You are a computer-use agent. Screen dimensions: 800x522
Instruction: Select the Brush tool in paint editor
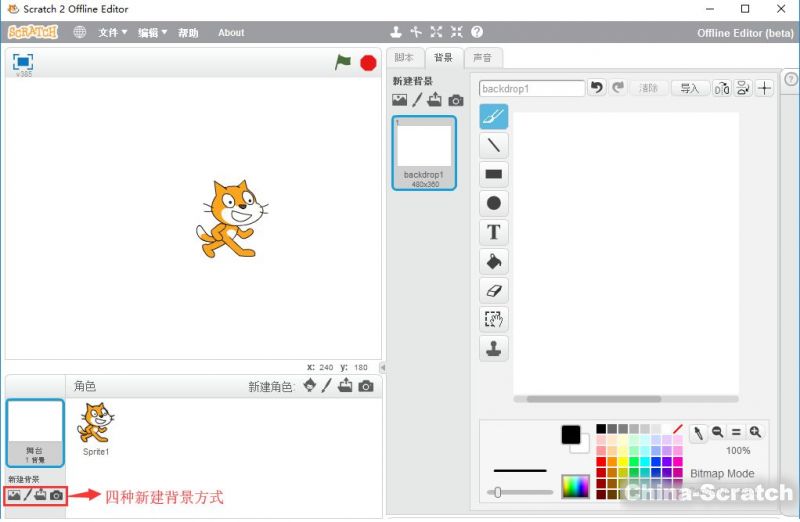click(494, 117)
